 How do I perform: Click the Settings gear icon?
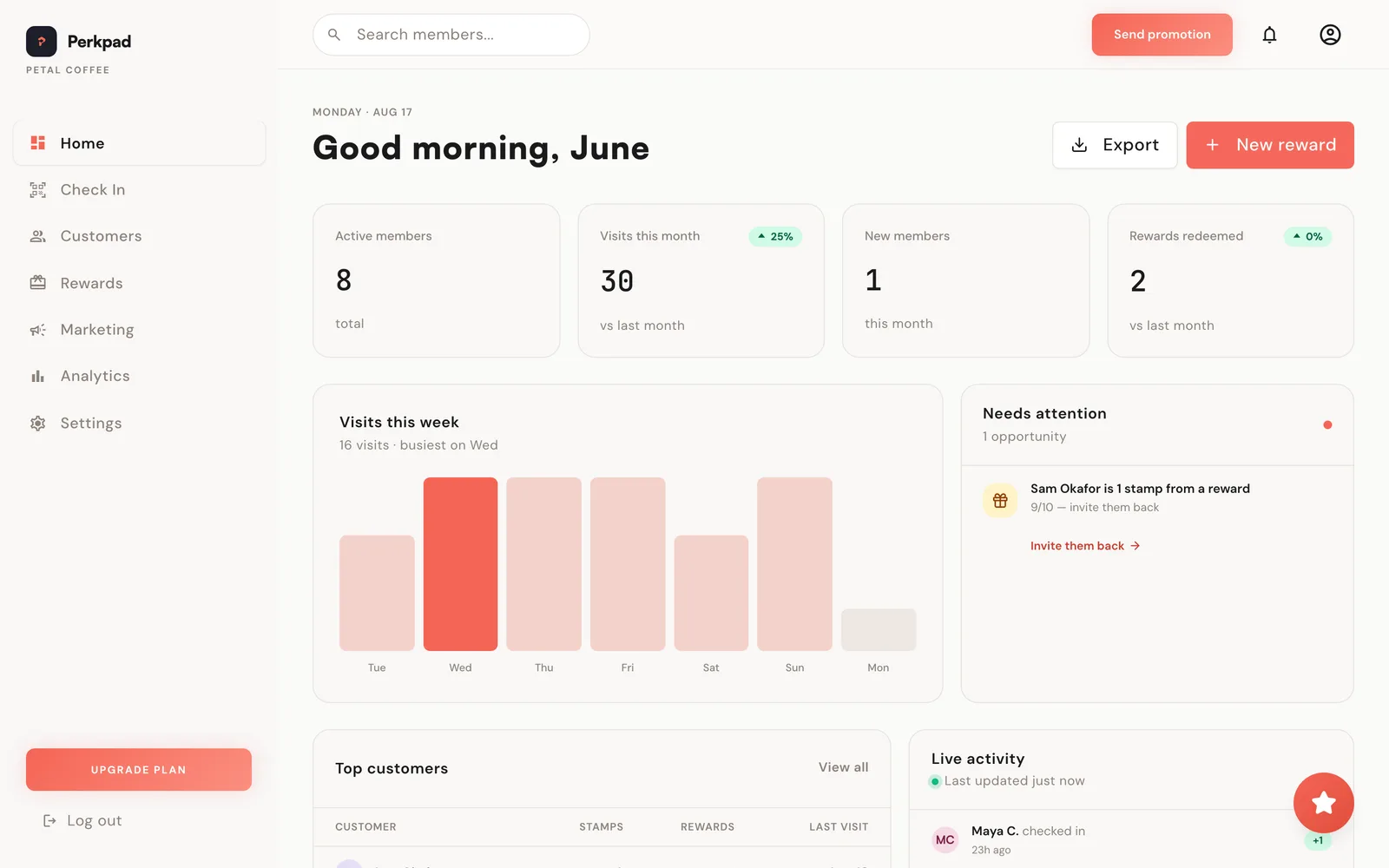[x=38, y=423]
